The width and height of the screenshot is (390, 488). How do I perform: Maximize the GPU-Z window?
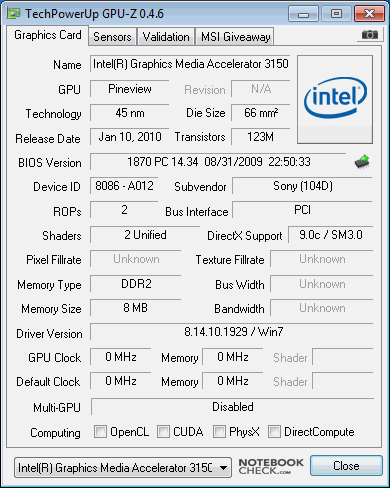[336, 14]
